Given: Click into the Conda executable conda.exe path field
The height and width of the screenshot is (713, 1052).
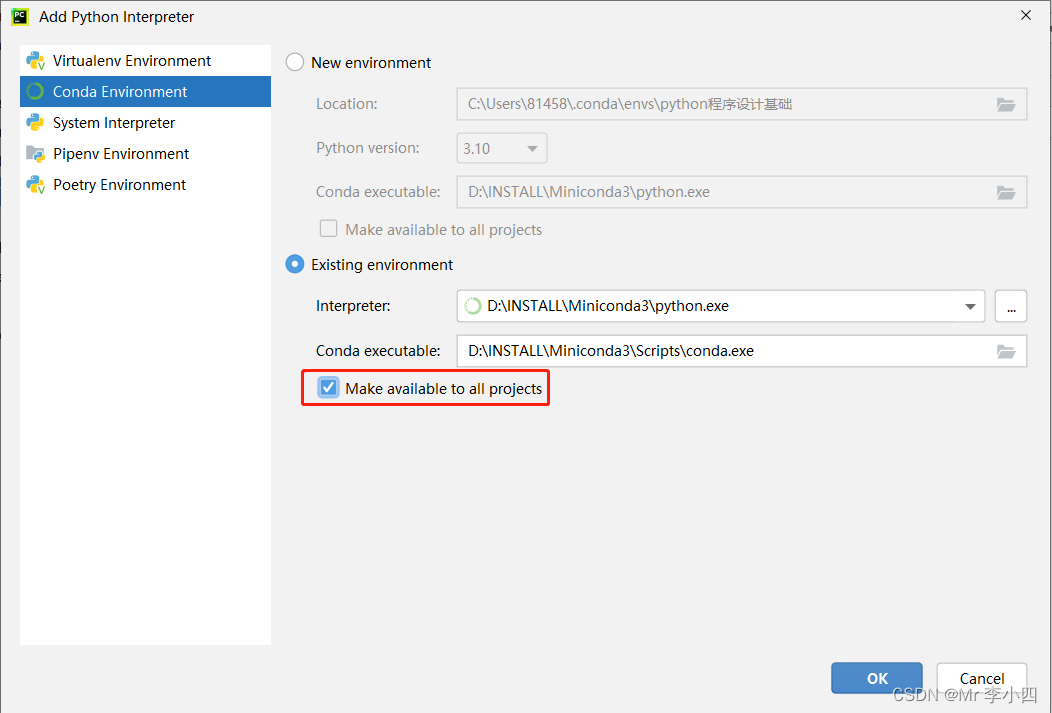Looking at the screenshot, I should click(720, 351).
